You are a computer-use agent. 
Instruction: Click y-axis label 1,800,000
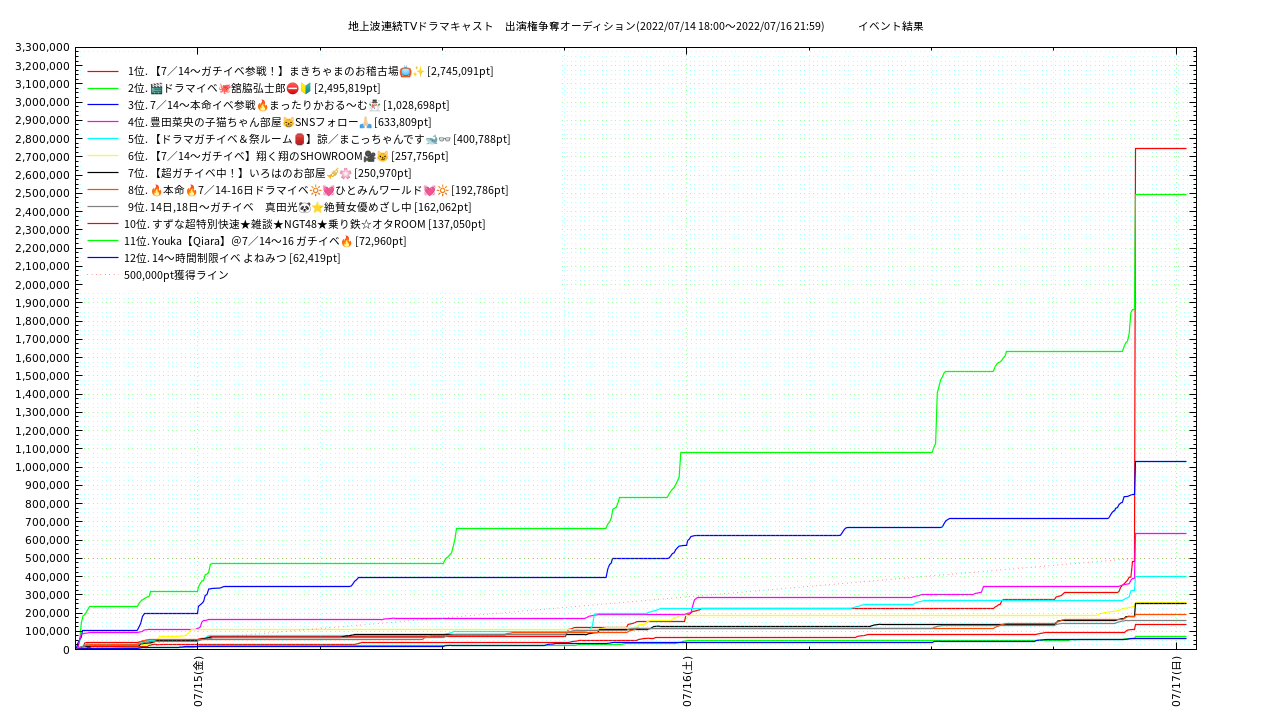(43, 322)
